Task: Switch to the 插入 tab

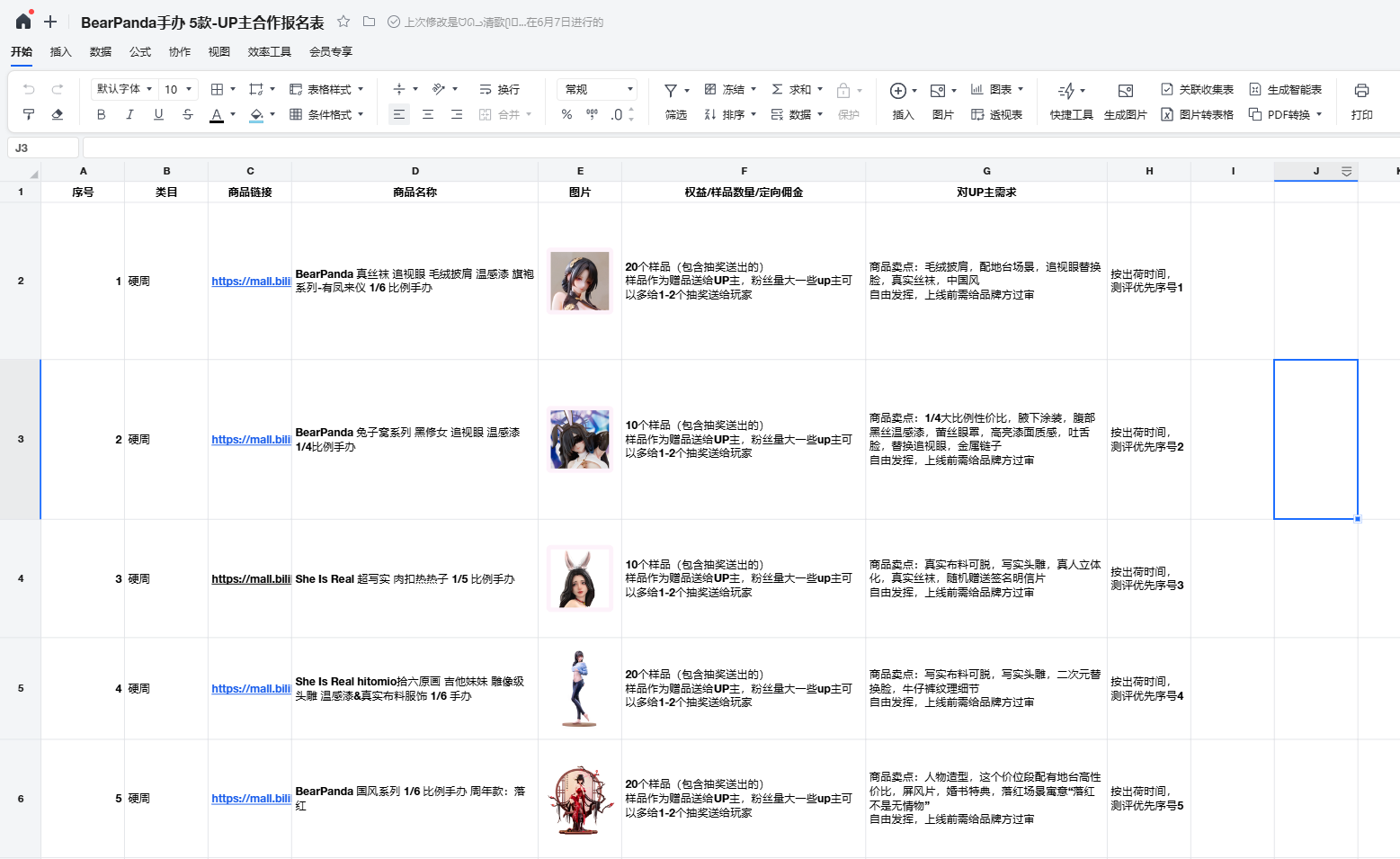Action: tap(61, 51)
